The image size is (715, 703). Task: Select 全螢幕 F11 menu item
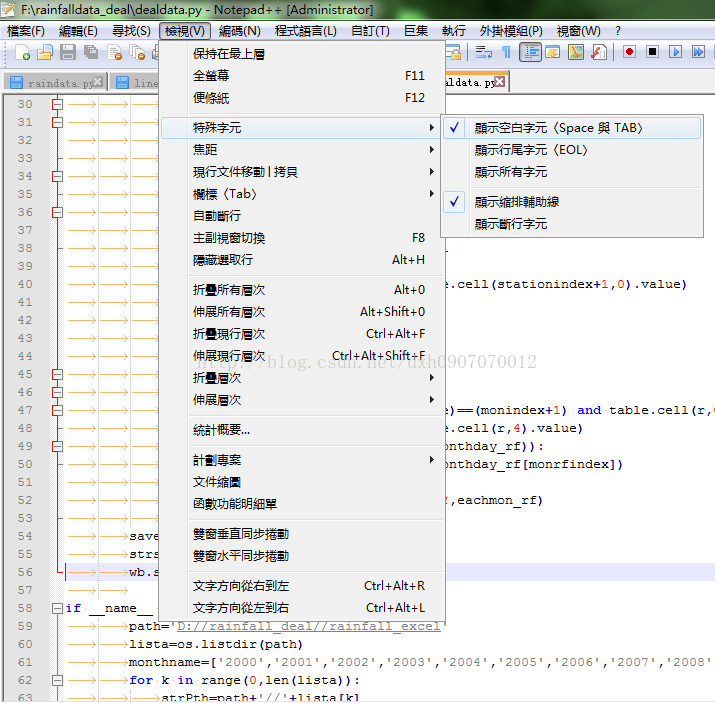pyautogui.click(x=302, y=76)
